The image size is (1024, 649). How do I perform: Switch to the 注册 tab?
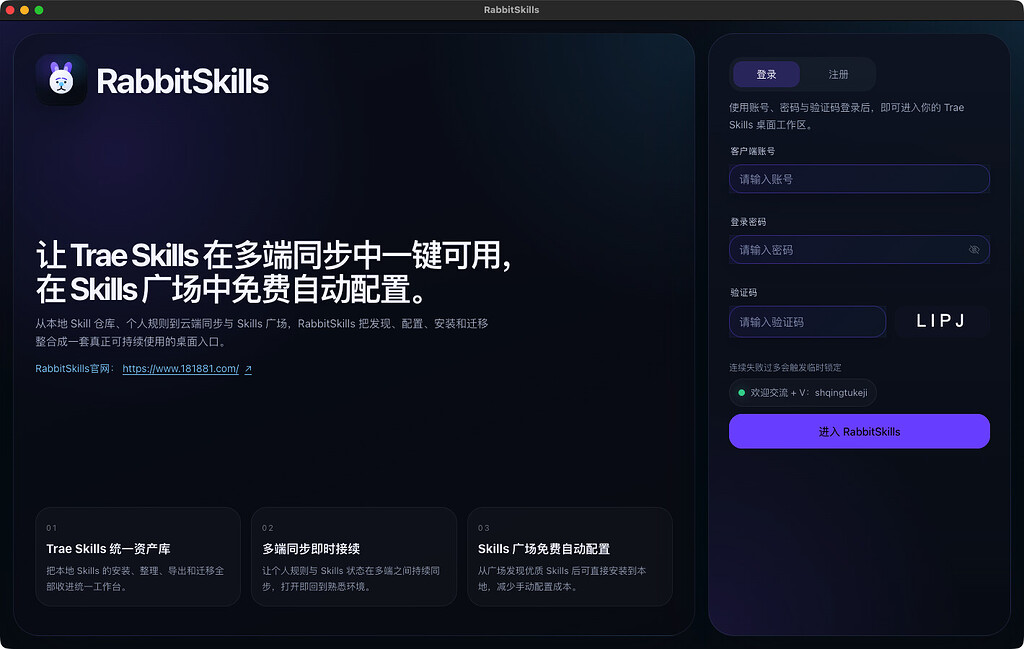839,74
